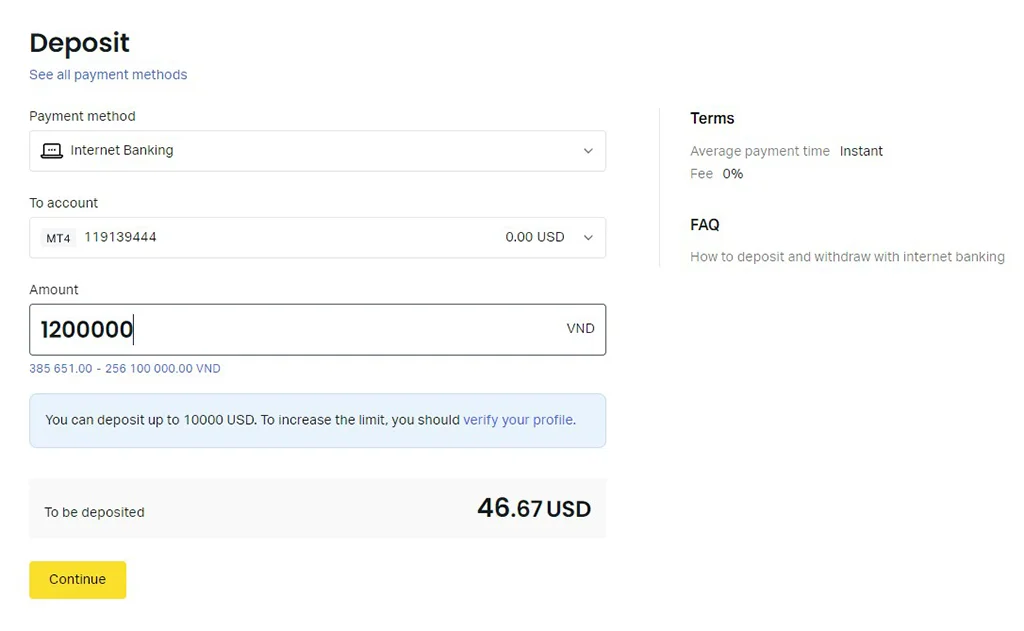Open the internet banking deposit FAQ article
1024x631 pixels.
[847, 256]
